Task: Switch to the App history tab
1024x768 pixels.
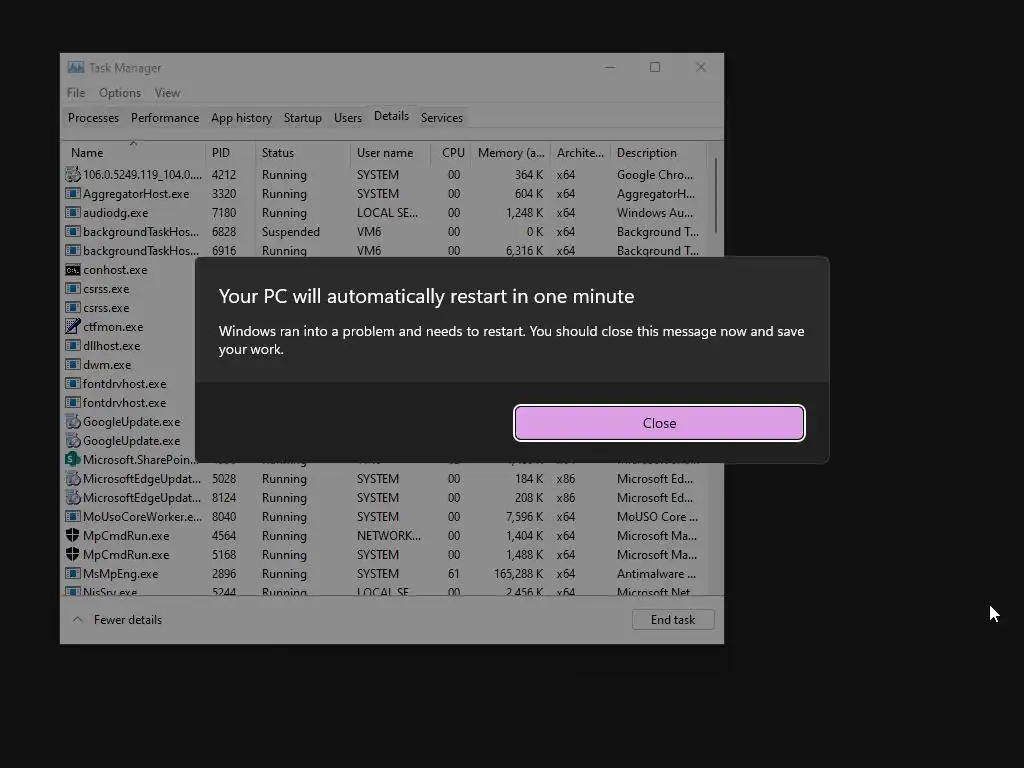Action: (241, 118)
